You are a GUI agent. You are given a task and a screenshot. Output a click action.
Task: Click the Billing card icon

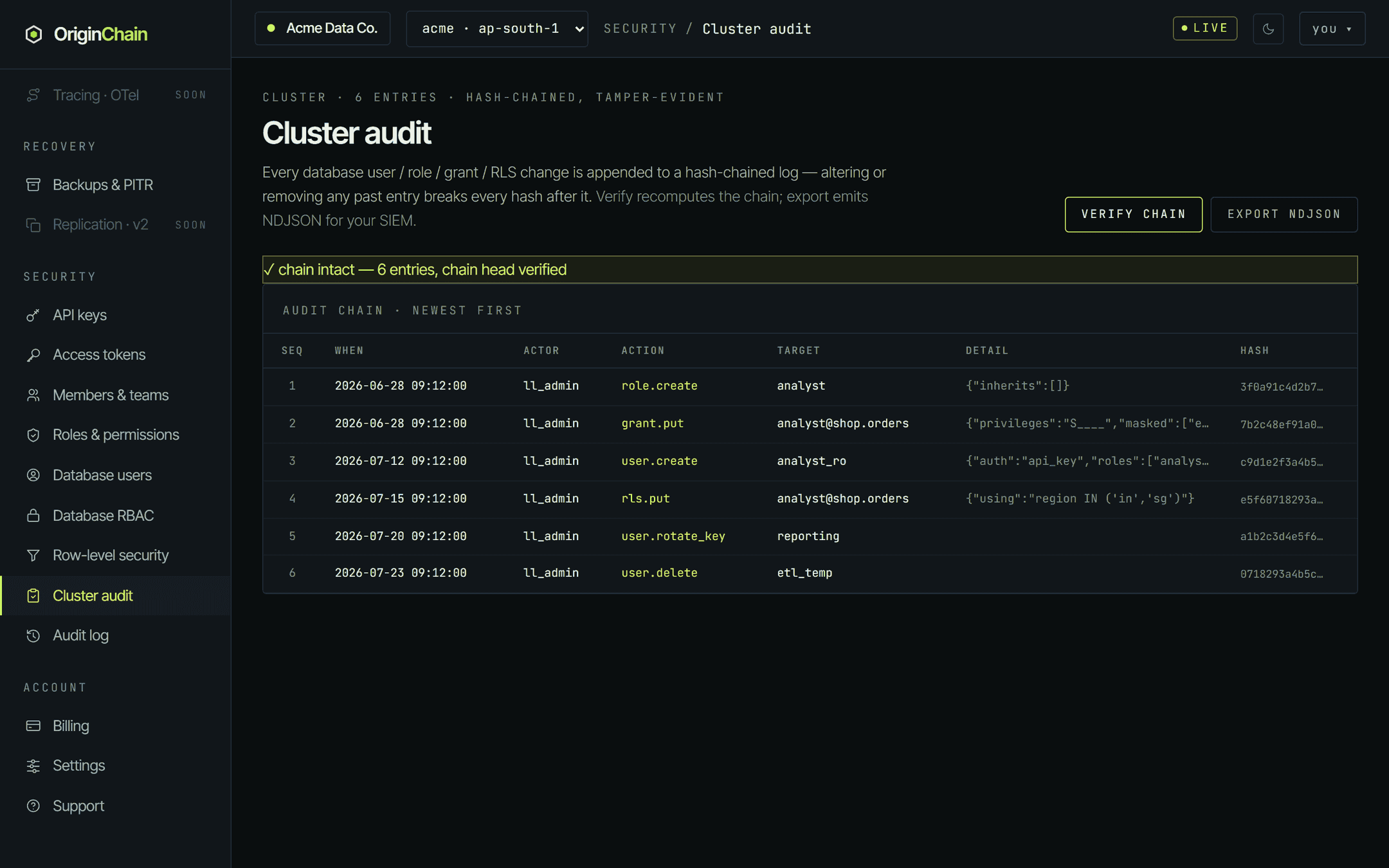pyautogui.click(x=33, y=726)
